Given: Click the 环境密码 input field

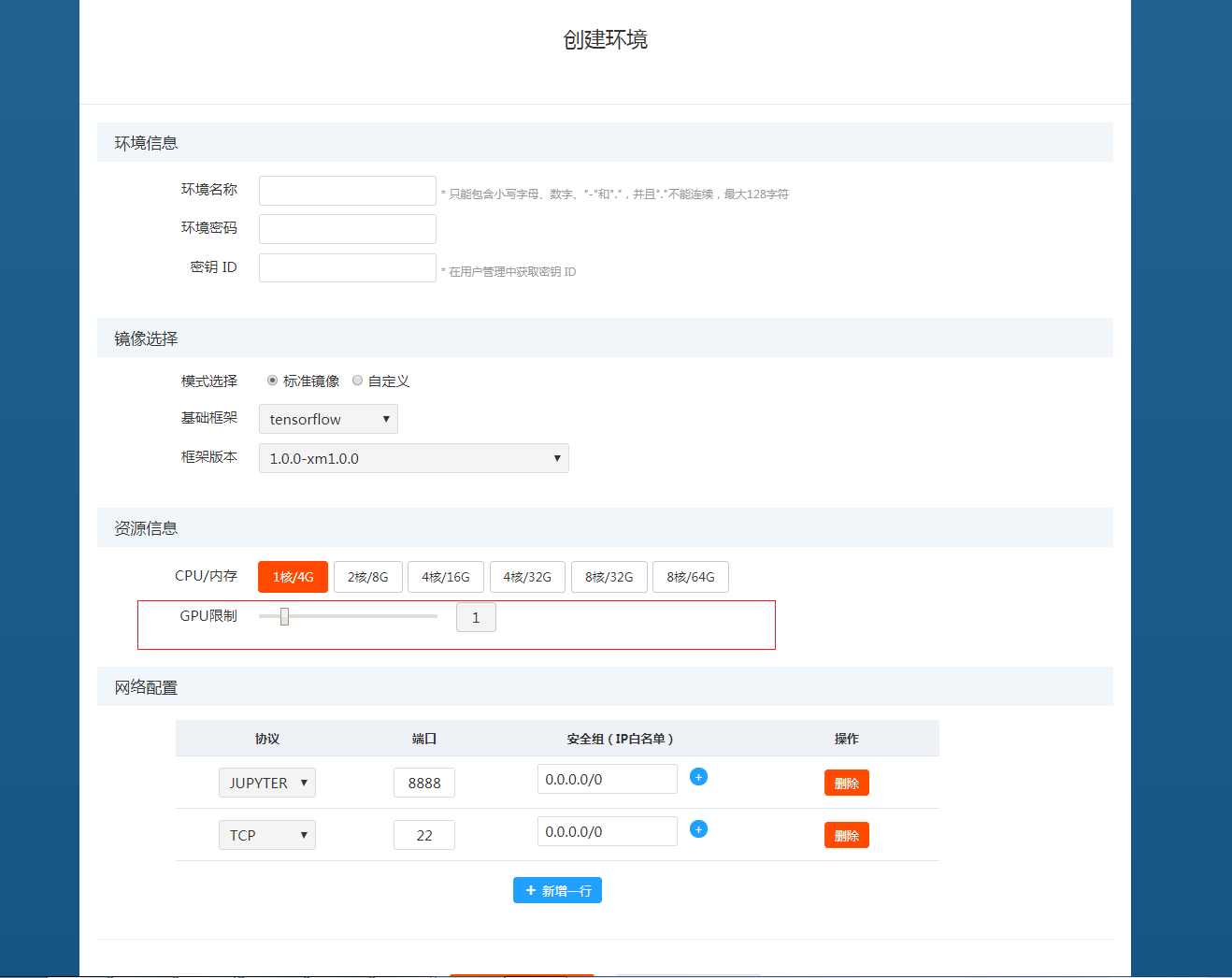Looking at the screenshot, I should [x=348, y=229].
